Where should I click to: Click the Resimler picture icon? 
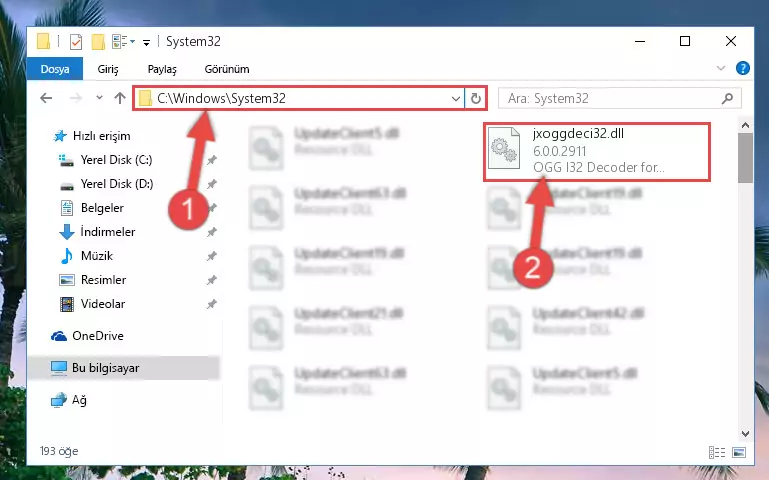67,280
